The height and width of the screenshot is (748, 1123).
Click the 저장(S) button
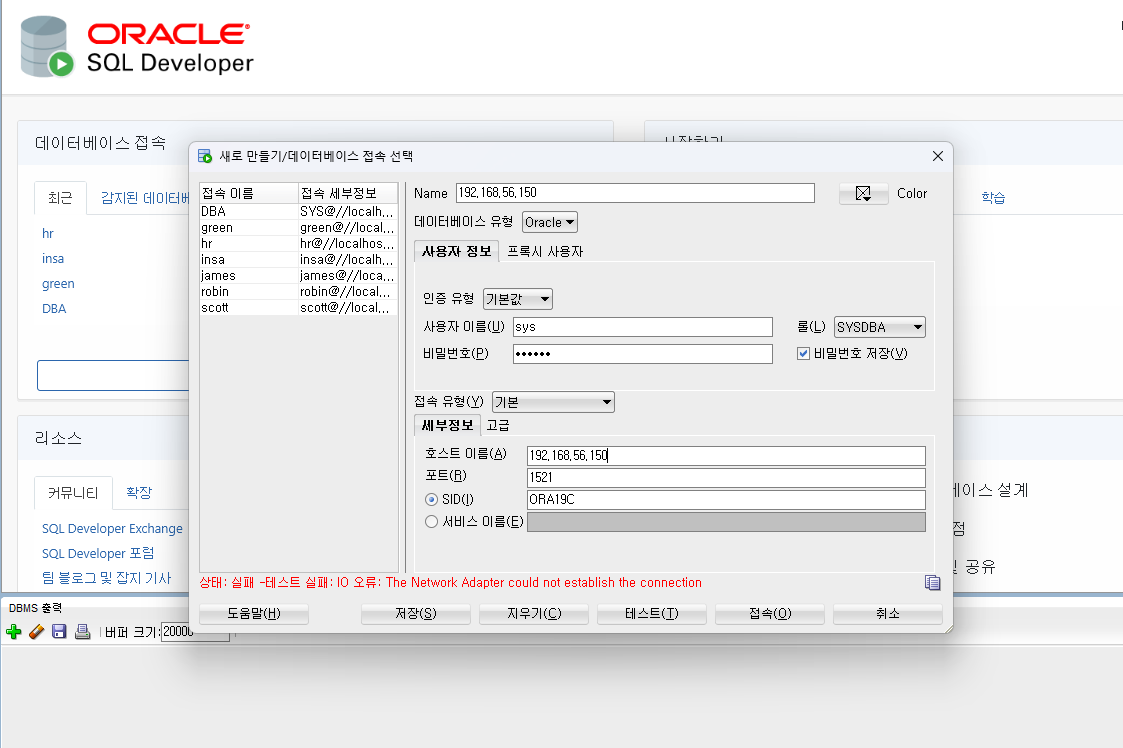coord(415,614)
